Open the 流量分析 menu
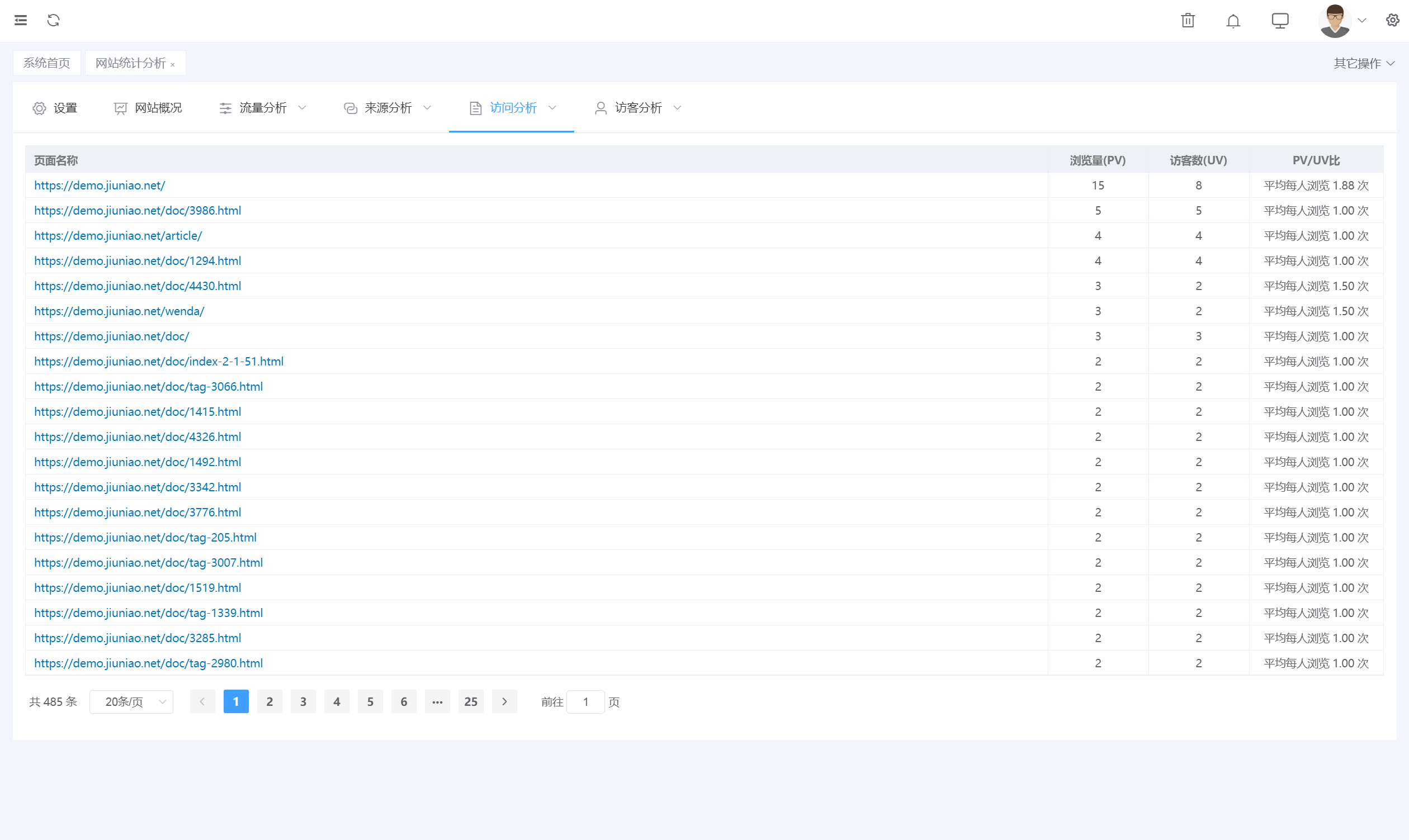1409x840 pixels. [x=263, y=107]
